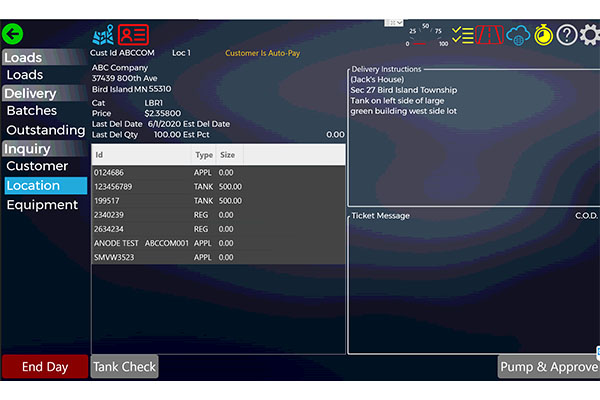This screenshot has height=400, width=600.
Task: Click the Tank Check button
Action: [x=125, y=367]
